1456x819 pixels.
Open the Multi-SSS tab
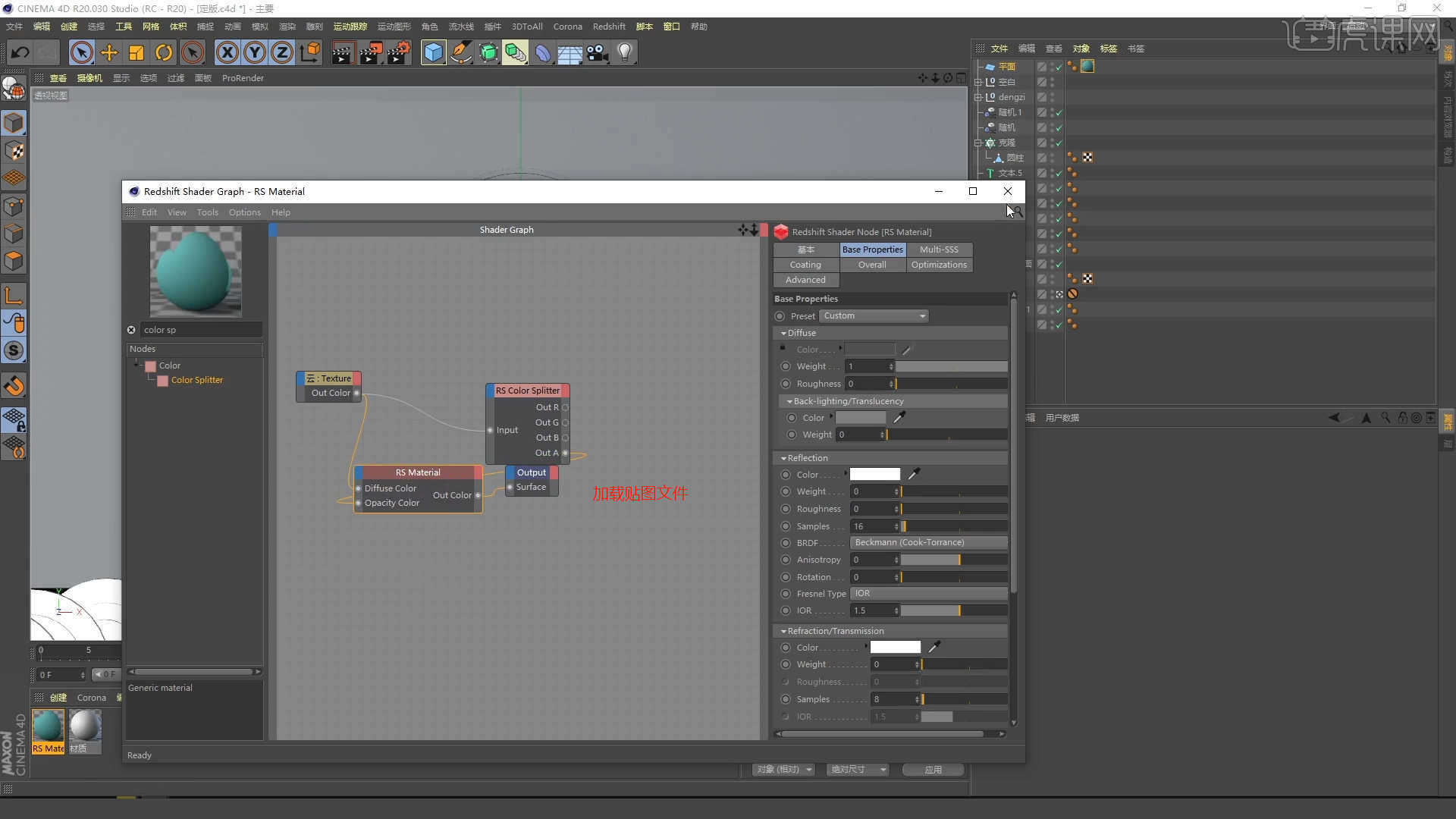click(x=938, y=249)
